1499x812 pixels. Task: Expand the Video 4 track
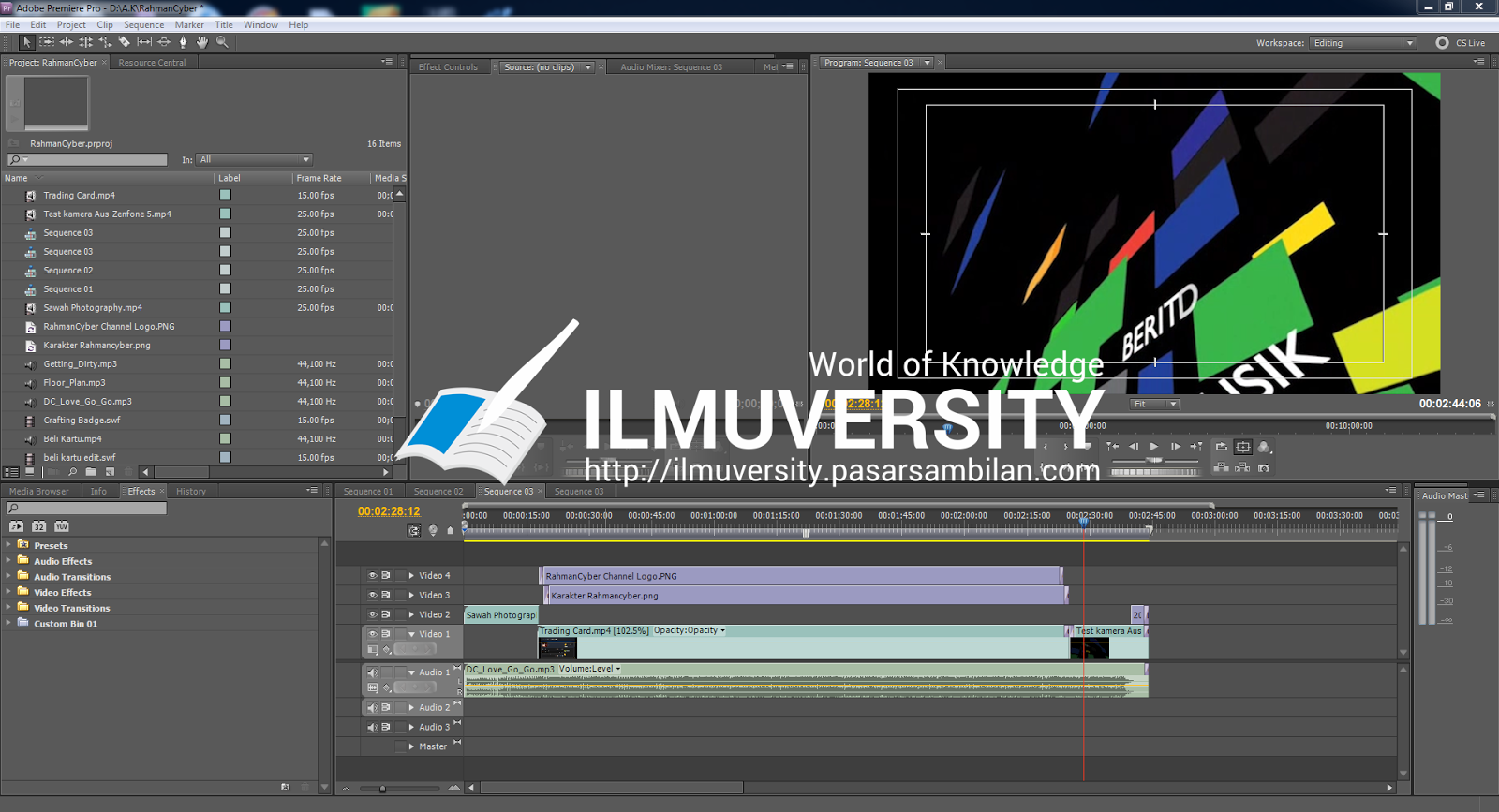(411, 576)
